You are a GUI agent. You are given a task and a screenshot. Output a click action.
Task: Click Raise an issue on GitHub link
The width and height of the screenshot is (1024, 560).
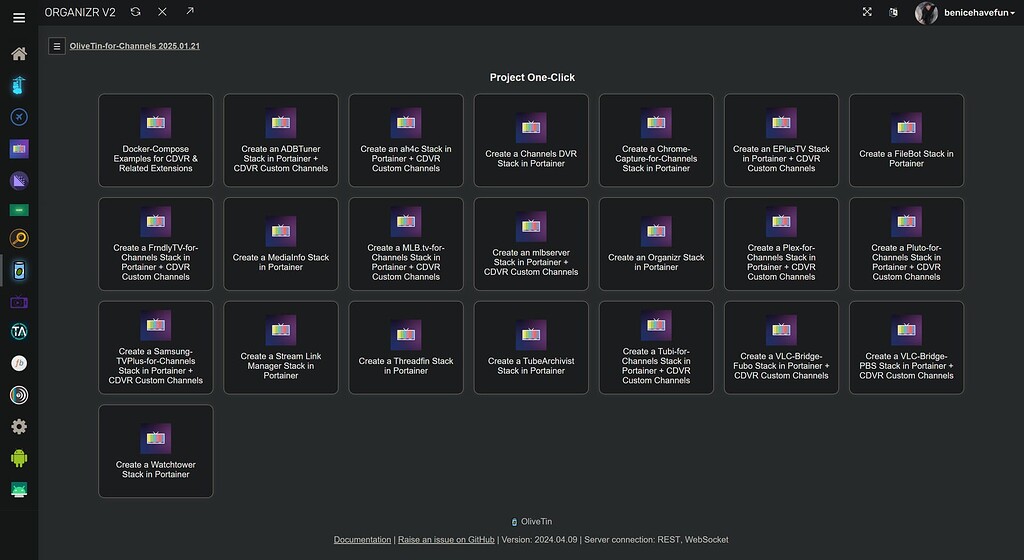pyautogui.click(x=446, y=540)
